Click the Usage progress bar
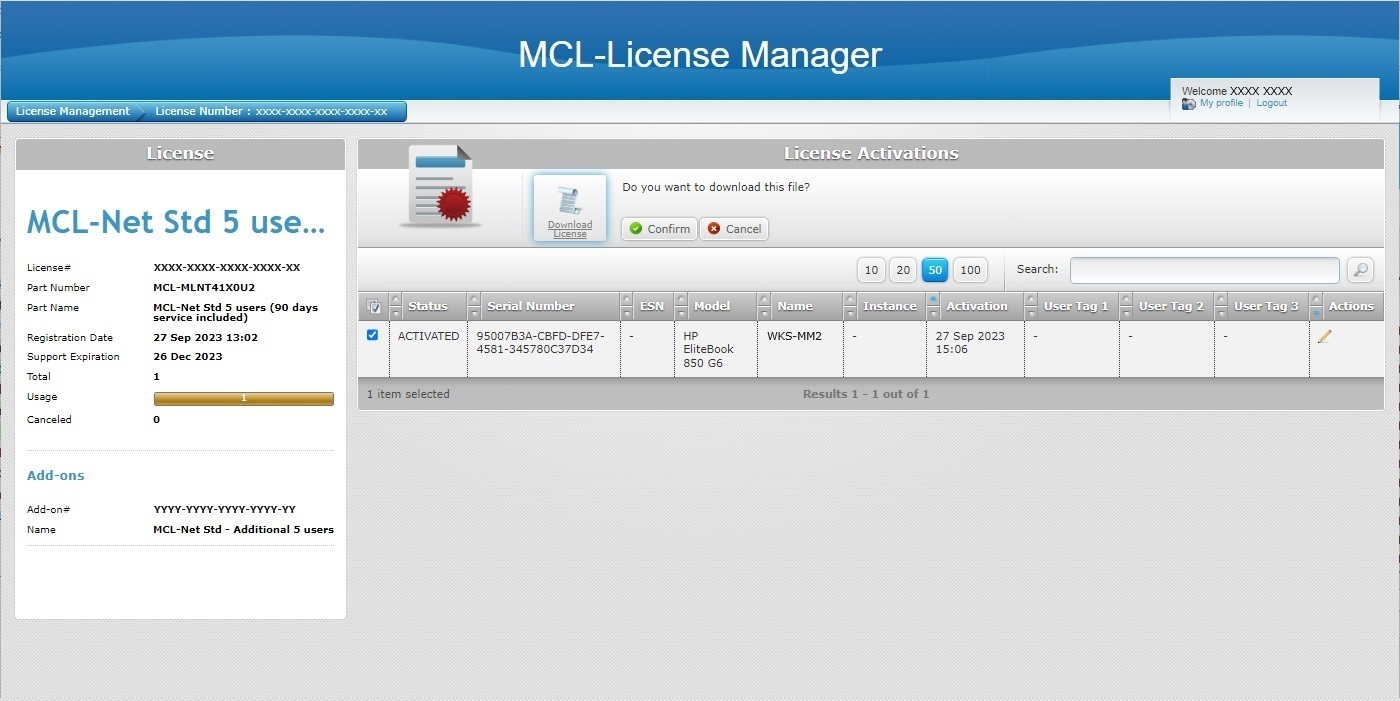 [x=243, y=398]
